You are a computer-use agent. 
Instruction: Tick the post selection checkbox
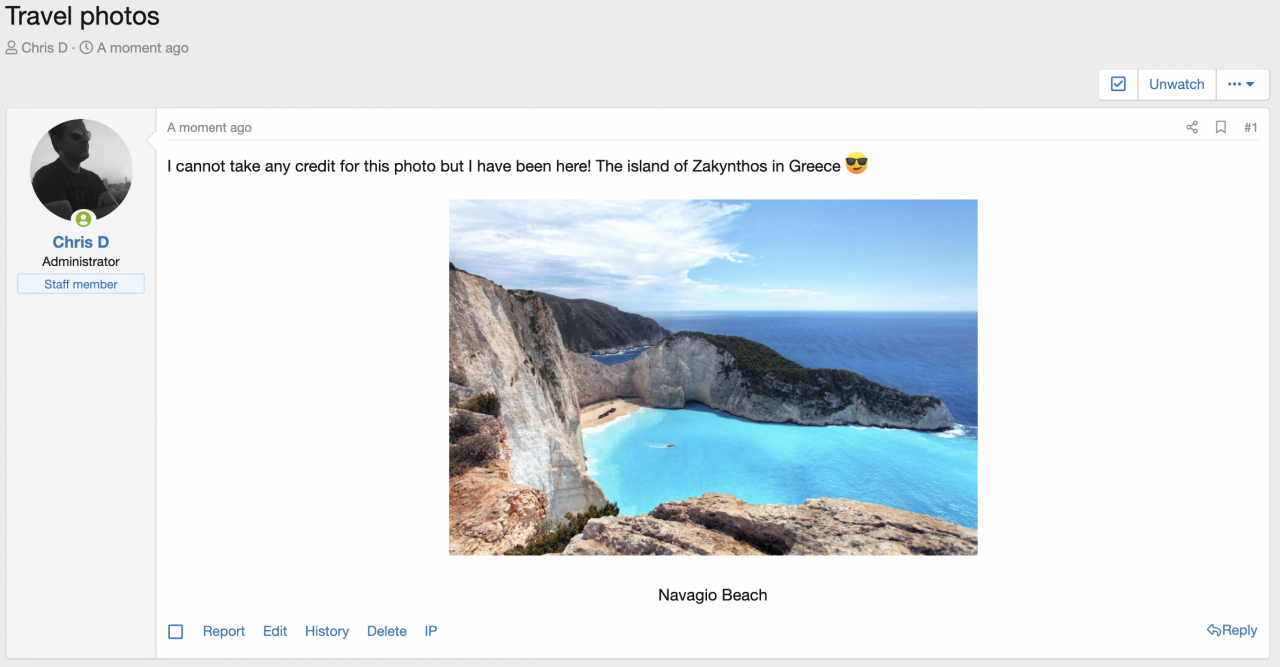click(176, 631)
